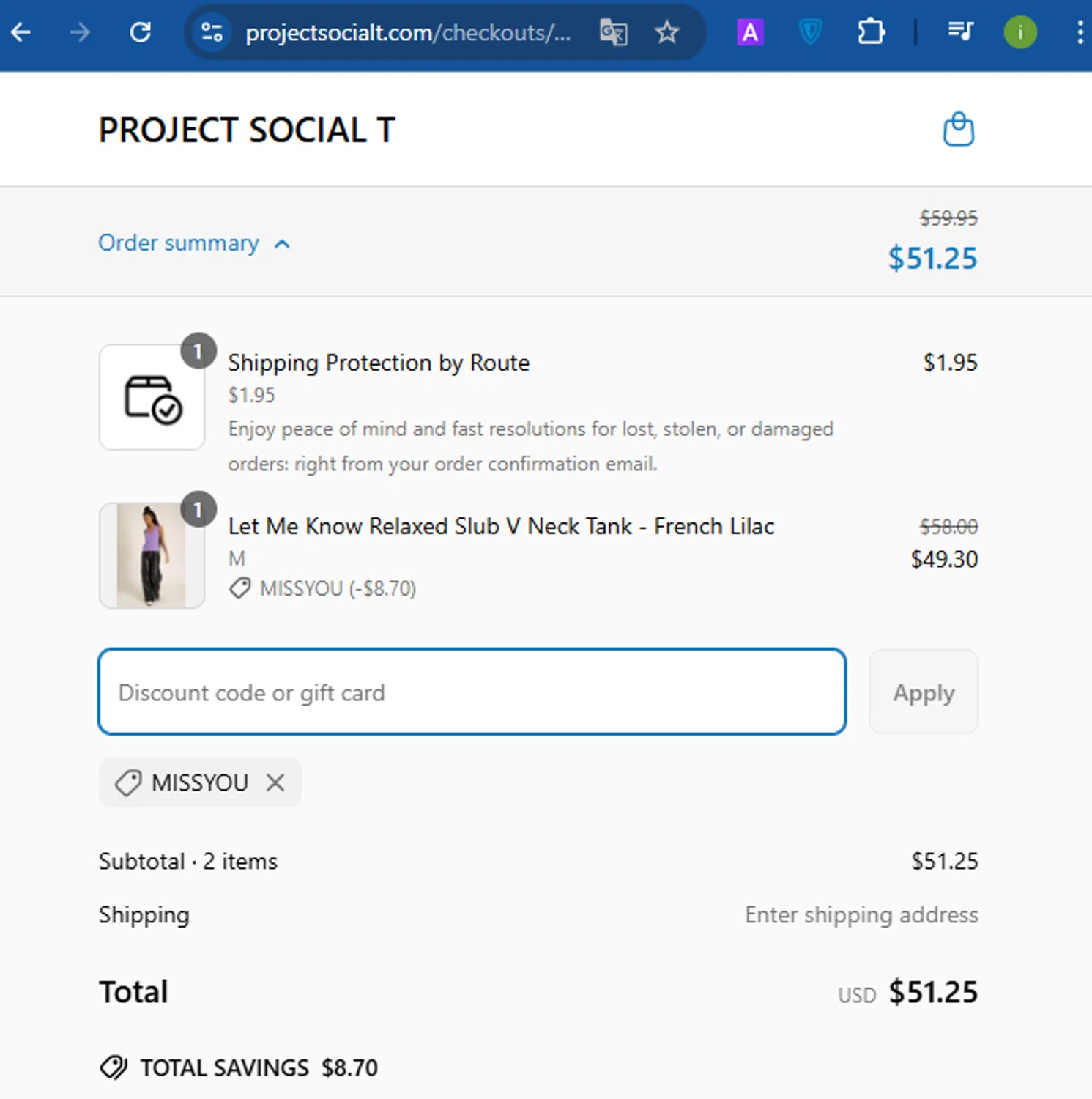Click the Apply discount button
Viewport: 1092px width, 1099px height.
pos(924,692)
